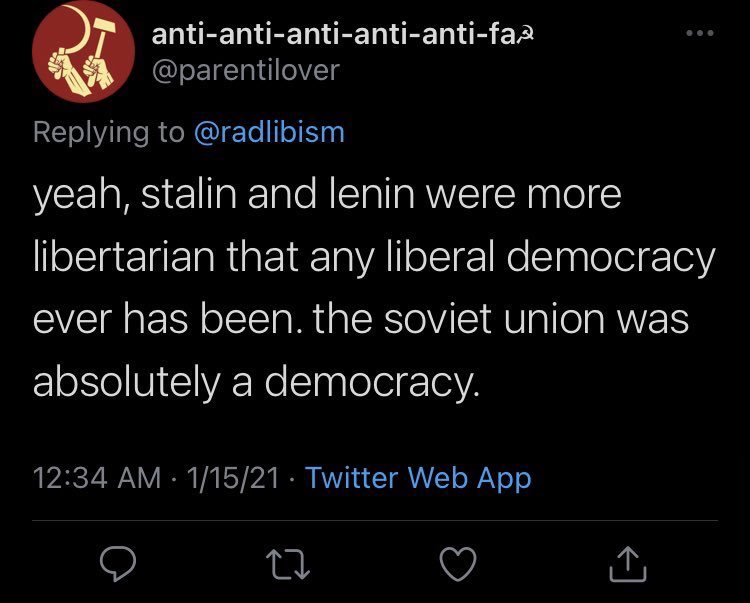This screenshot has width=750, height=603.
Task: Click the 'Replying to' label
Action: coord(109,132)
